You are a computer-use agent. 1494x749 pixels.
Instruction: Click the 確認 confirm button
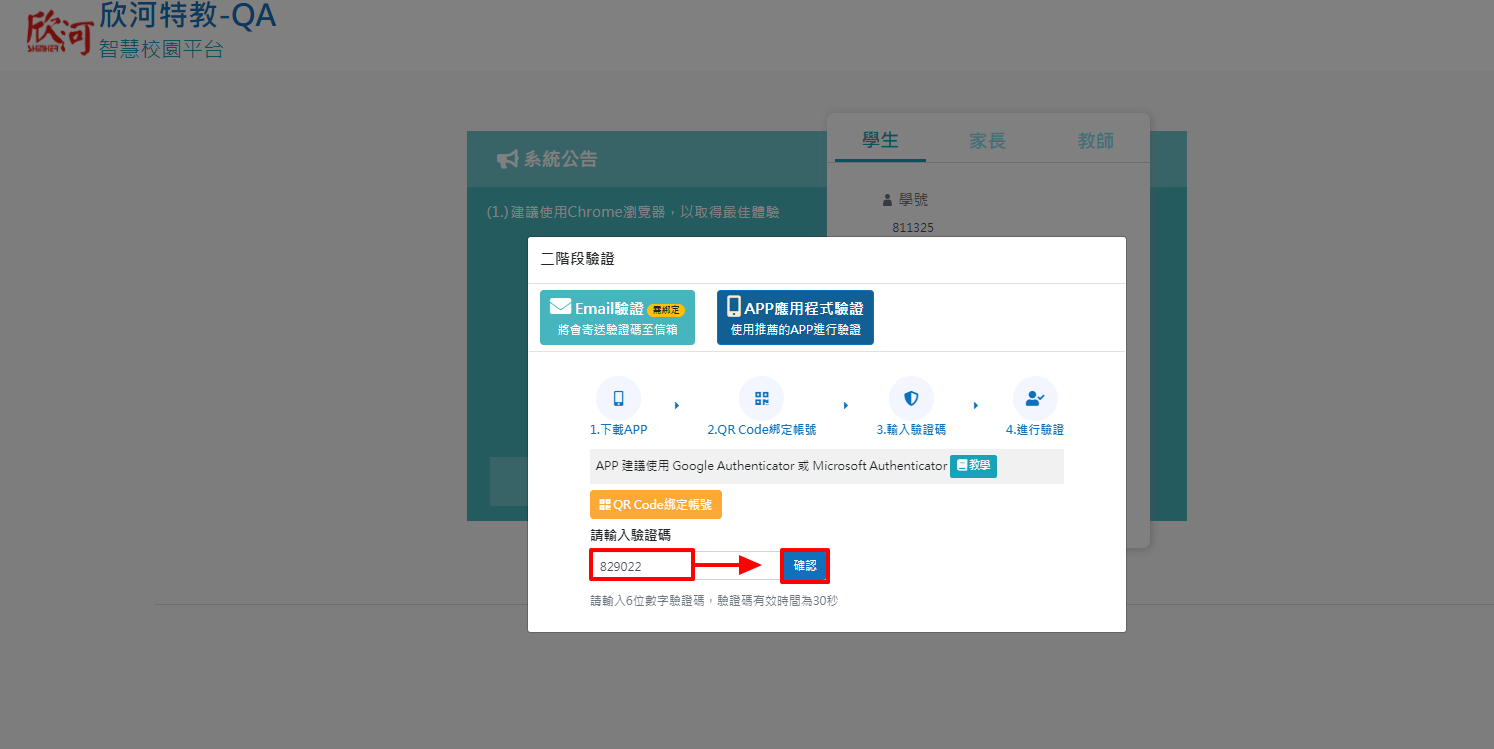click(804, 565)
